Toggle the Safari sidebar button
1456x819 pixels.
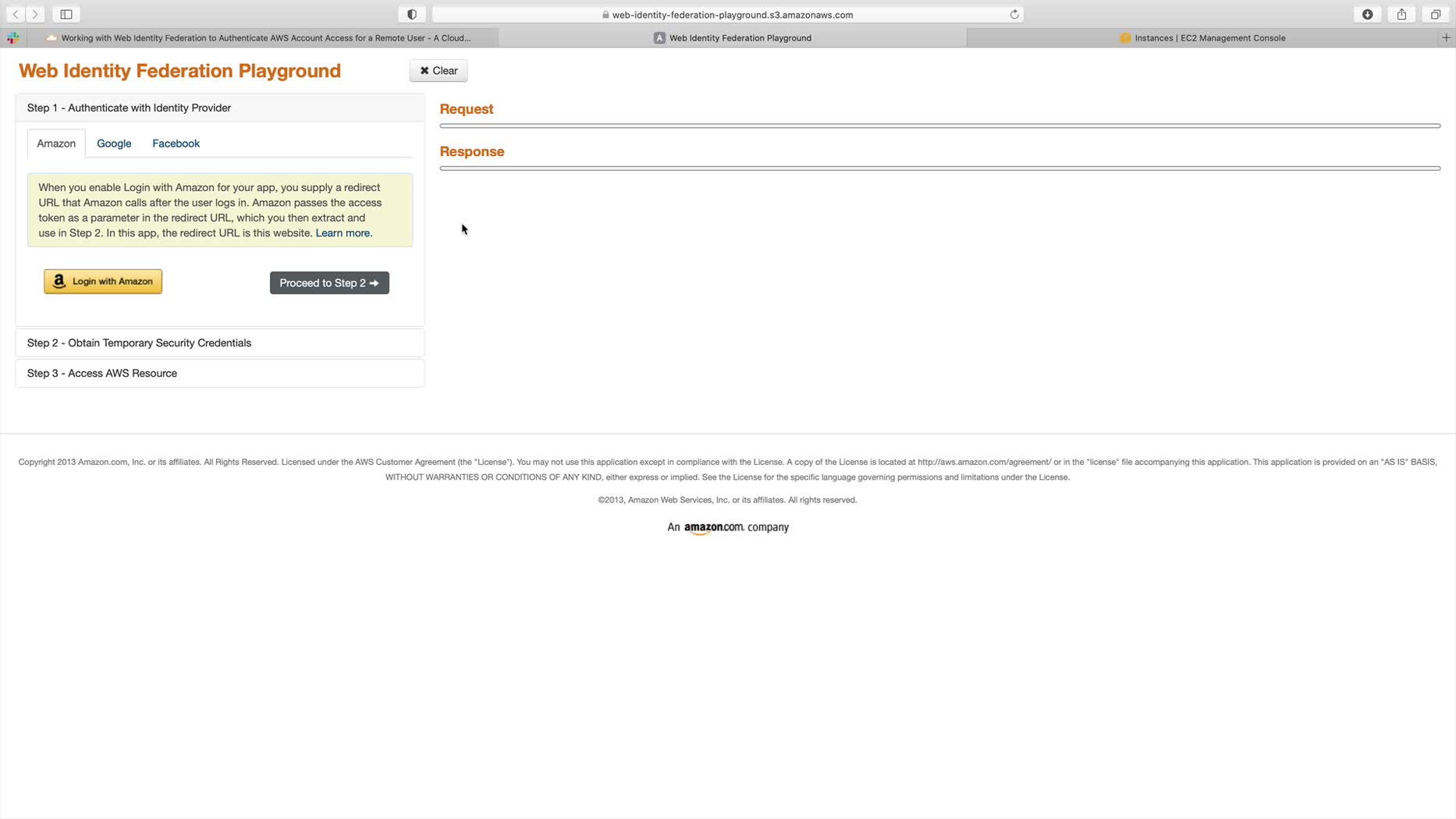[66, 14]
